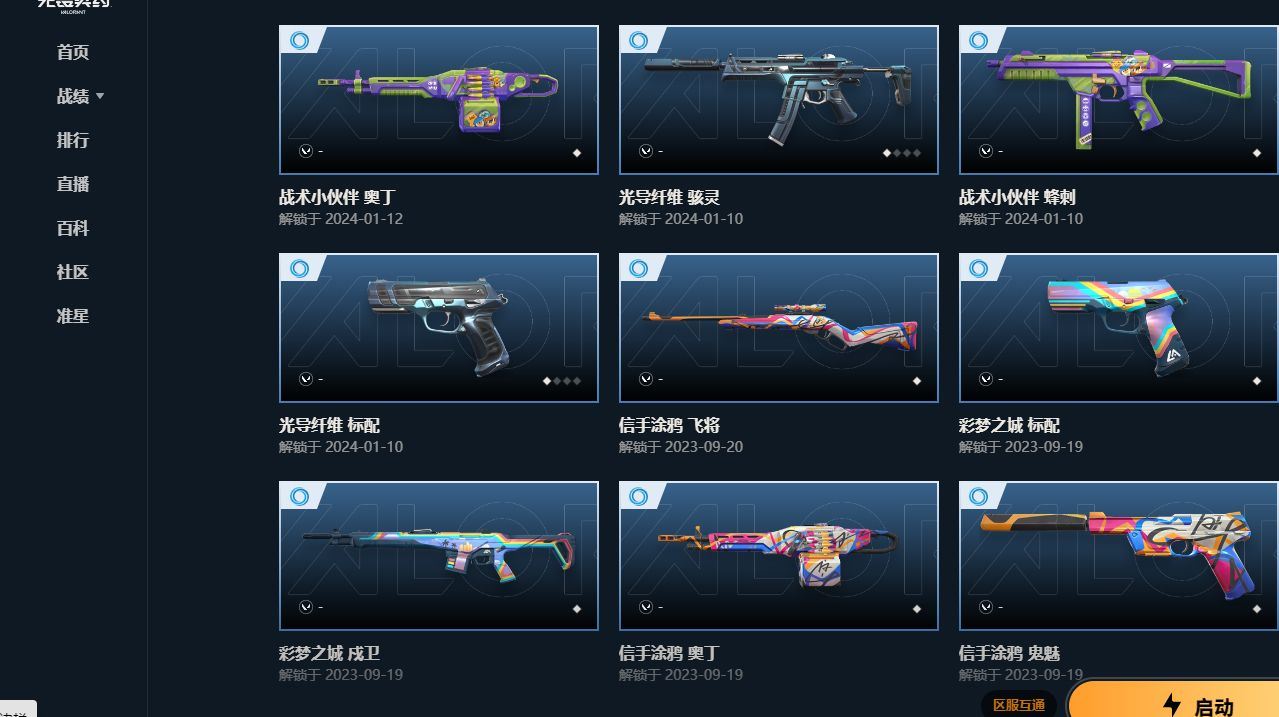Image resolution: width=1279 pixels, height=717 pixels.
Task: Open the 准星 crosshair page
Action: pos(73,316)
